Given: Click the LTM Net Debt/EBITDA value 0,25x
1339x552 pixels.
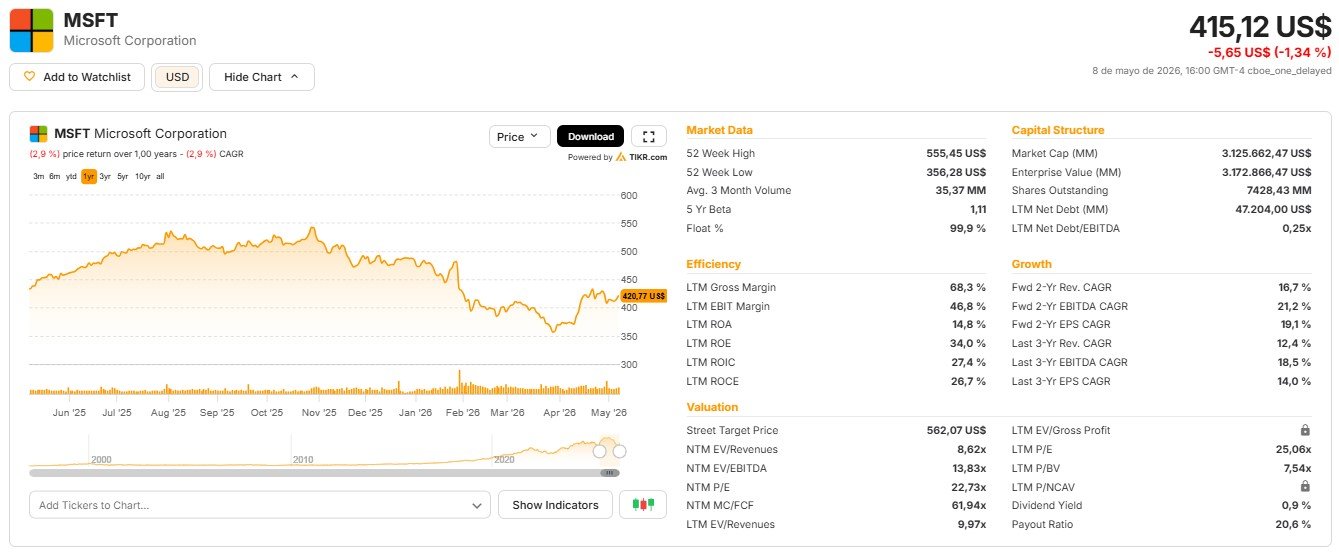Looking at the screenshot, I should tap(1297, 228).
